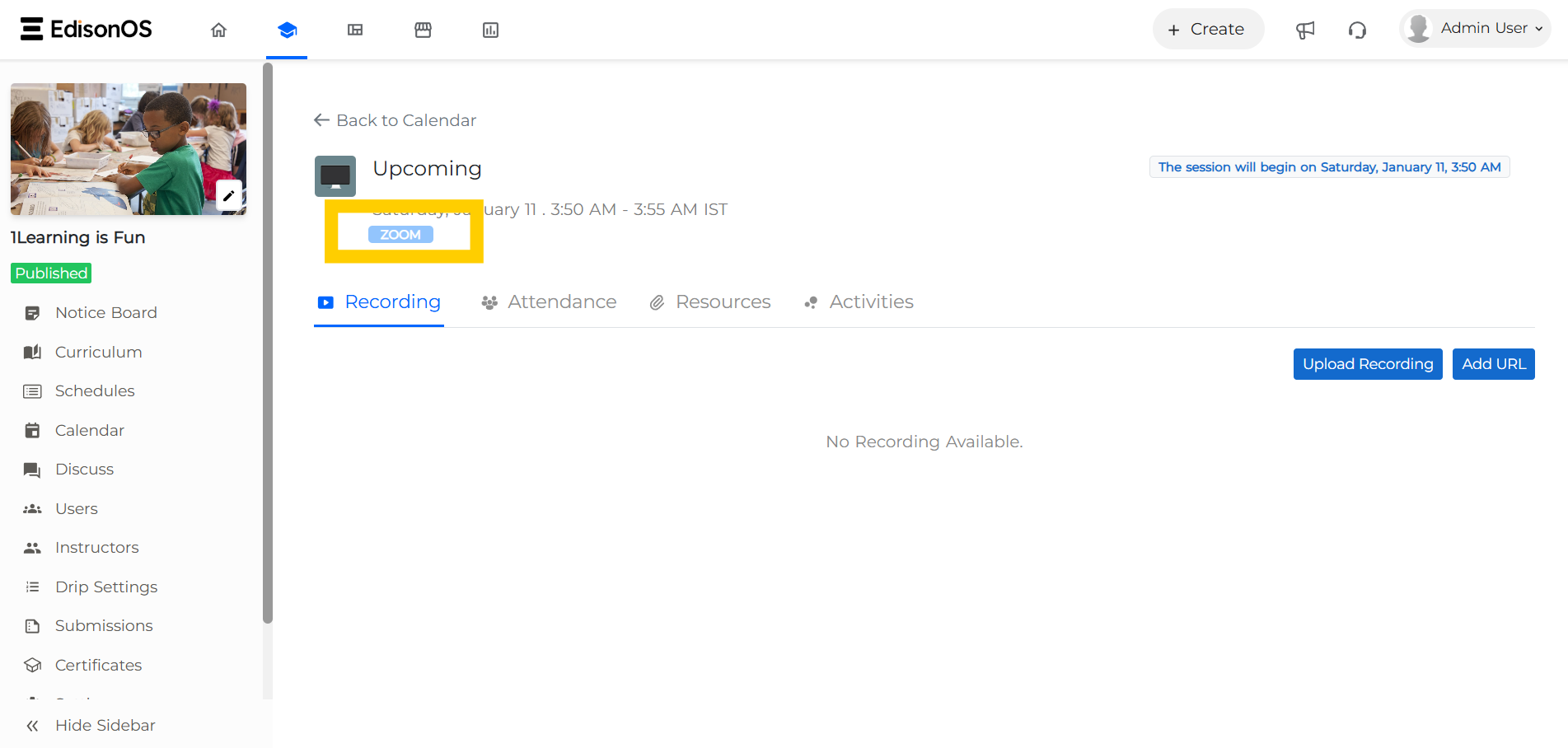Open Submissions in the sidebar
Viewport: 1568px width, 748px height.
(104, 626)
